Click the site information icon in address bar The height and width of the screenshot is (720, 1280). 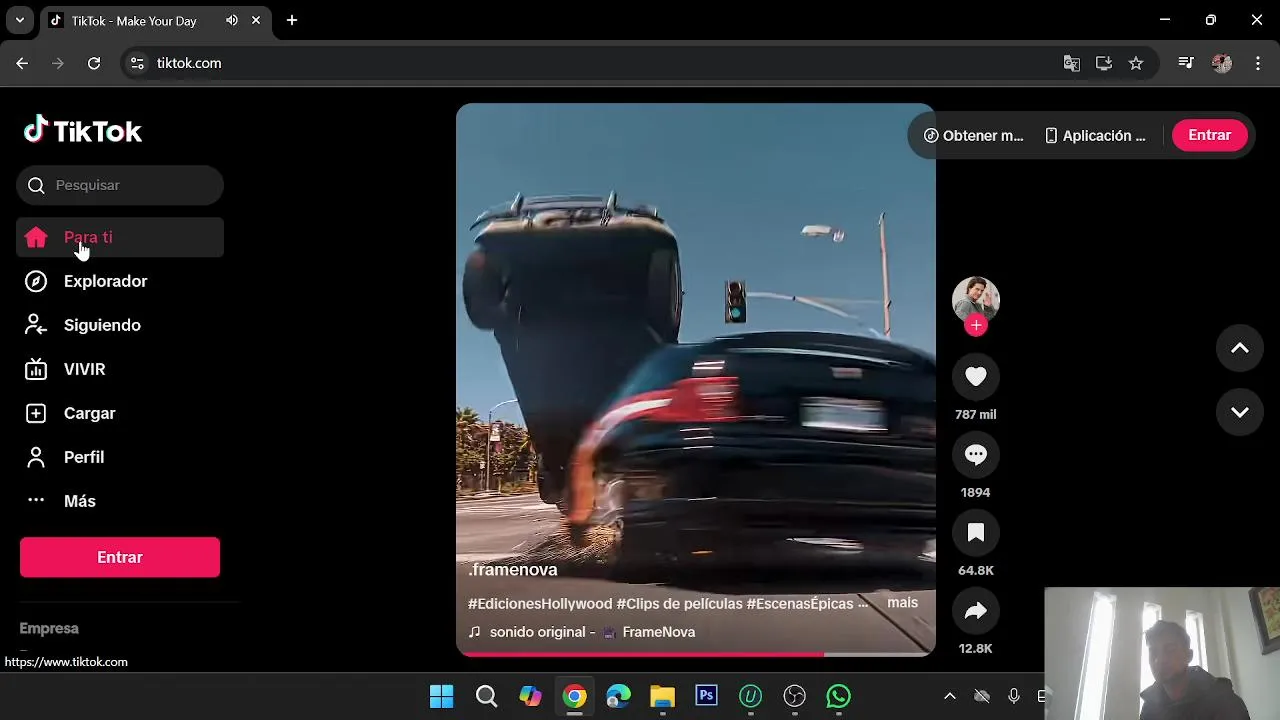pos(138,63)
